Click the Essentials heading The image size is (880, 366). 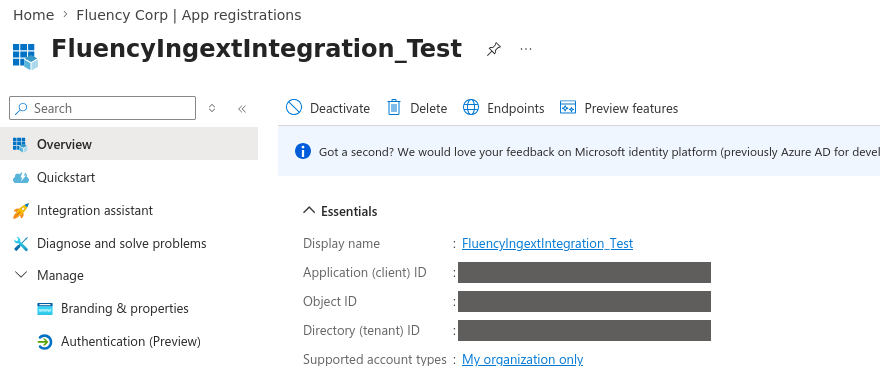click(349, 212)
